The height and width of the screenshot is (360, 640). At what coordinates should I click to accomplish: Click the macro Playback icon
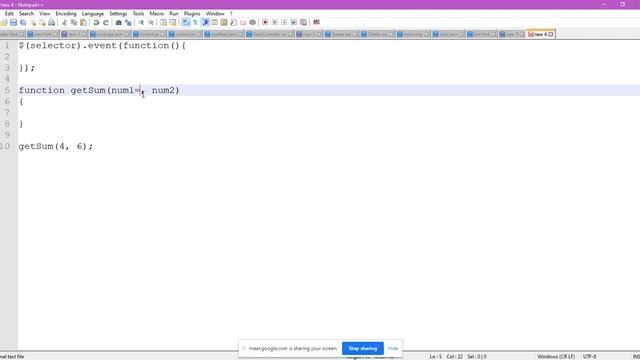(x=284, y=22)
